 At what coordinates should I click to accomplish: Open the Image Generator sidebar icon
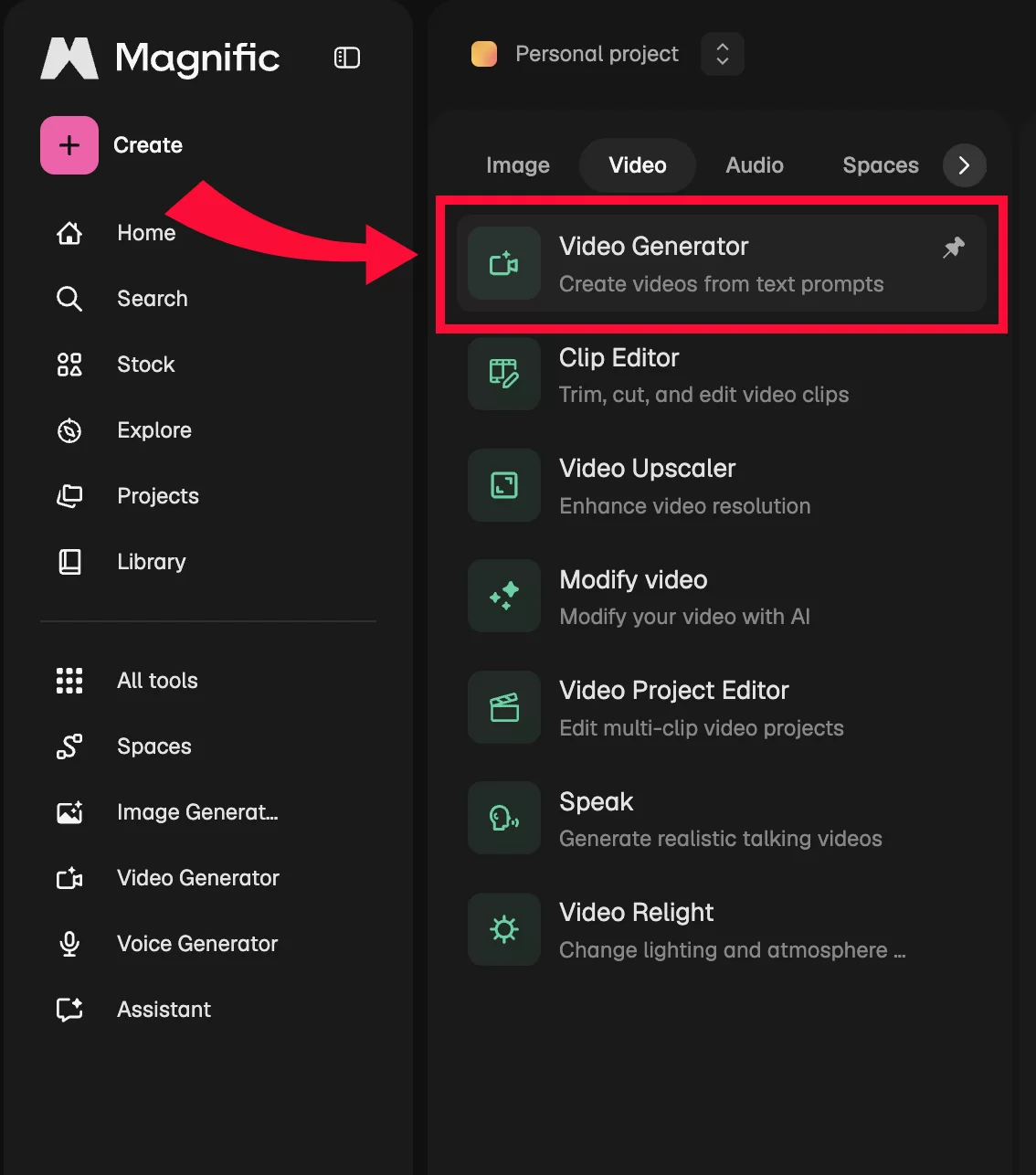pyautogui.click(x=69, y=812)
